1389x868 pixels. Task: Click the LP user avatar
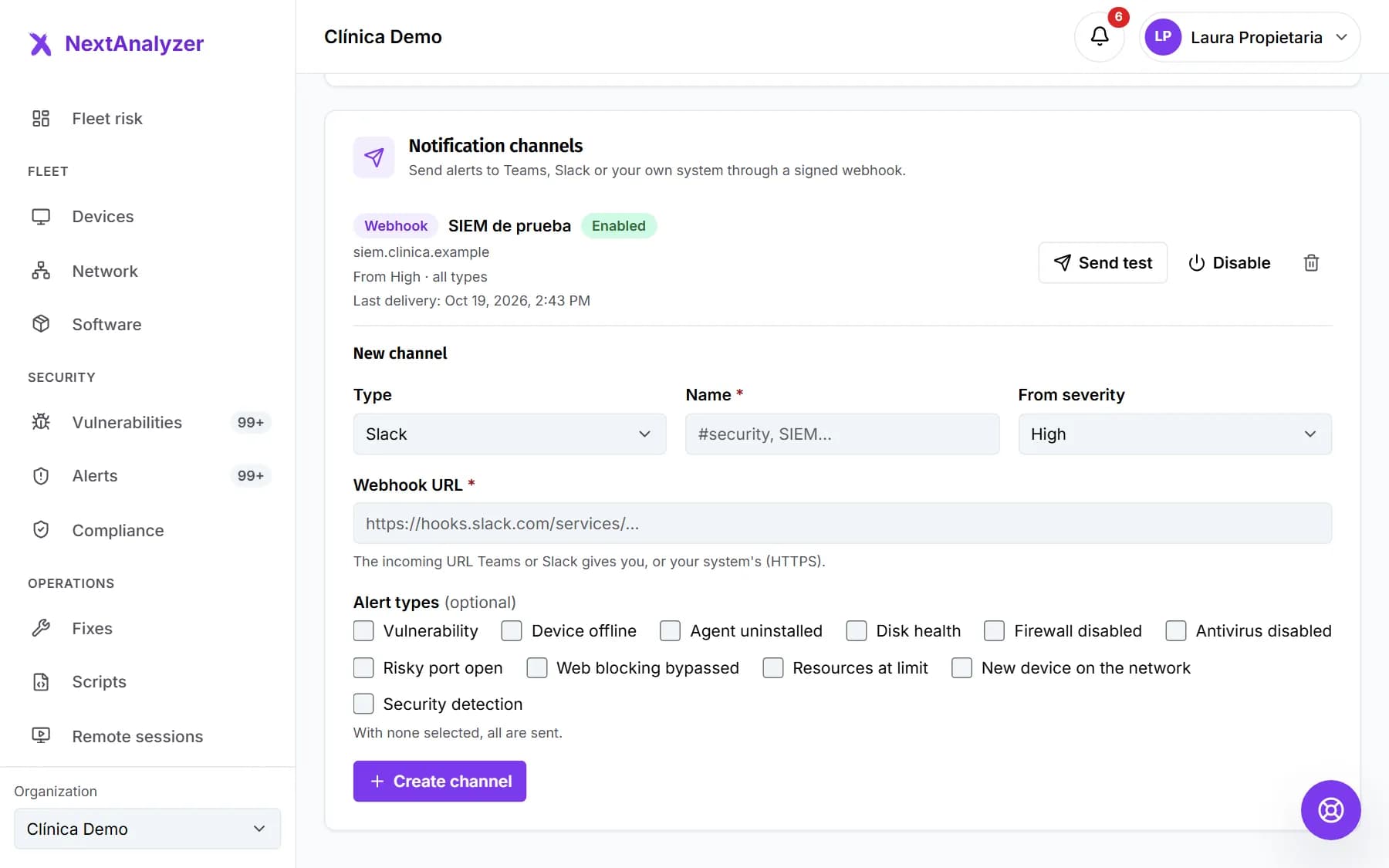tap(1163, 37)
